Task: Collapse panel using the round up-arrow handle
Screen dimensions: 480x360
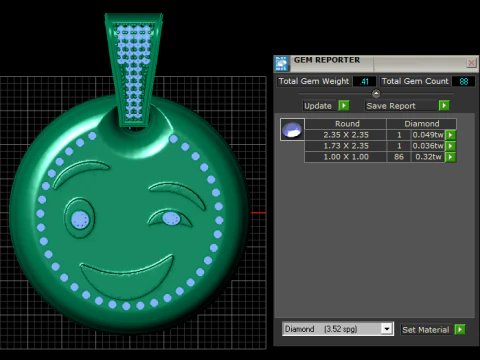Action: tap(376, 94)
